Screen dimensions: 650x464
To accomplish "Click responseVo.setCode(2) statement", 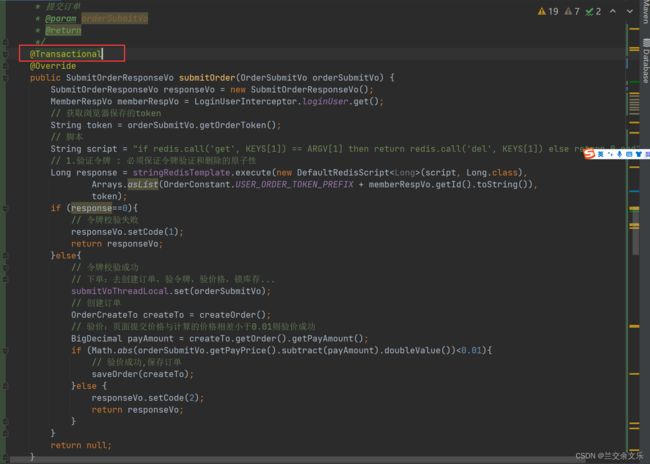I will point(148,398).
